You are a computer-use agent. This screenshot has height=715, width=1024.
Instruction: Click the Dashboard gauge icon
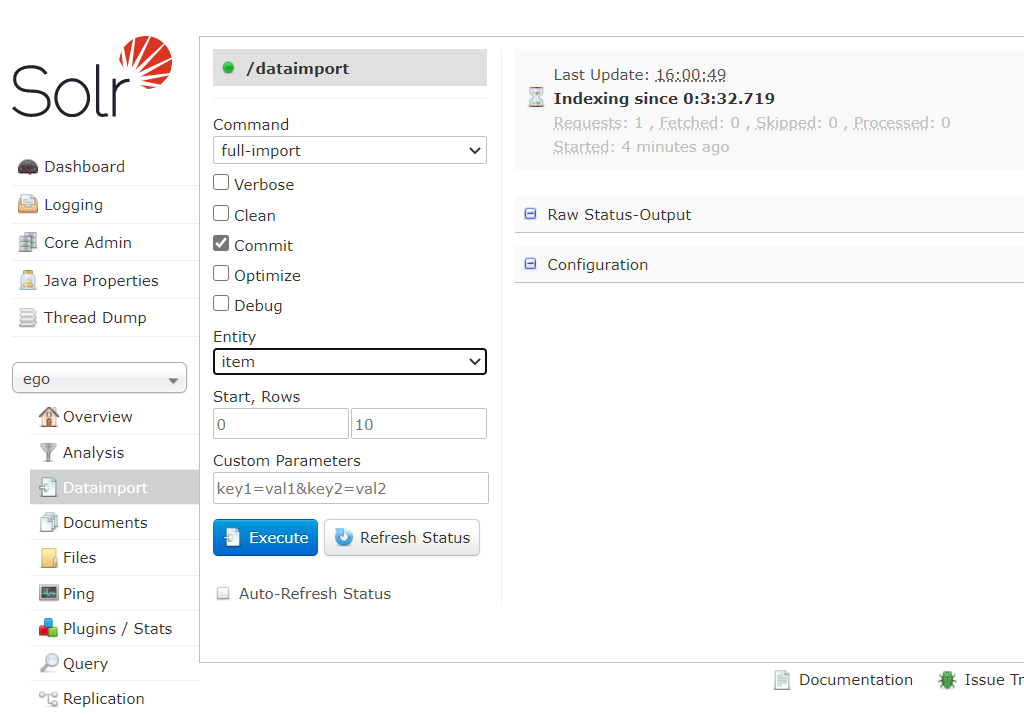point(27,167)
